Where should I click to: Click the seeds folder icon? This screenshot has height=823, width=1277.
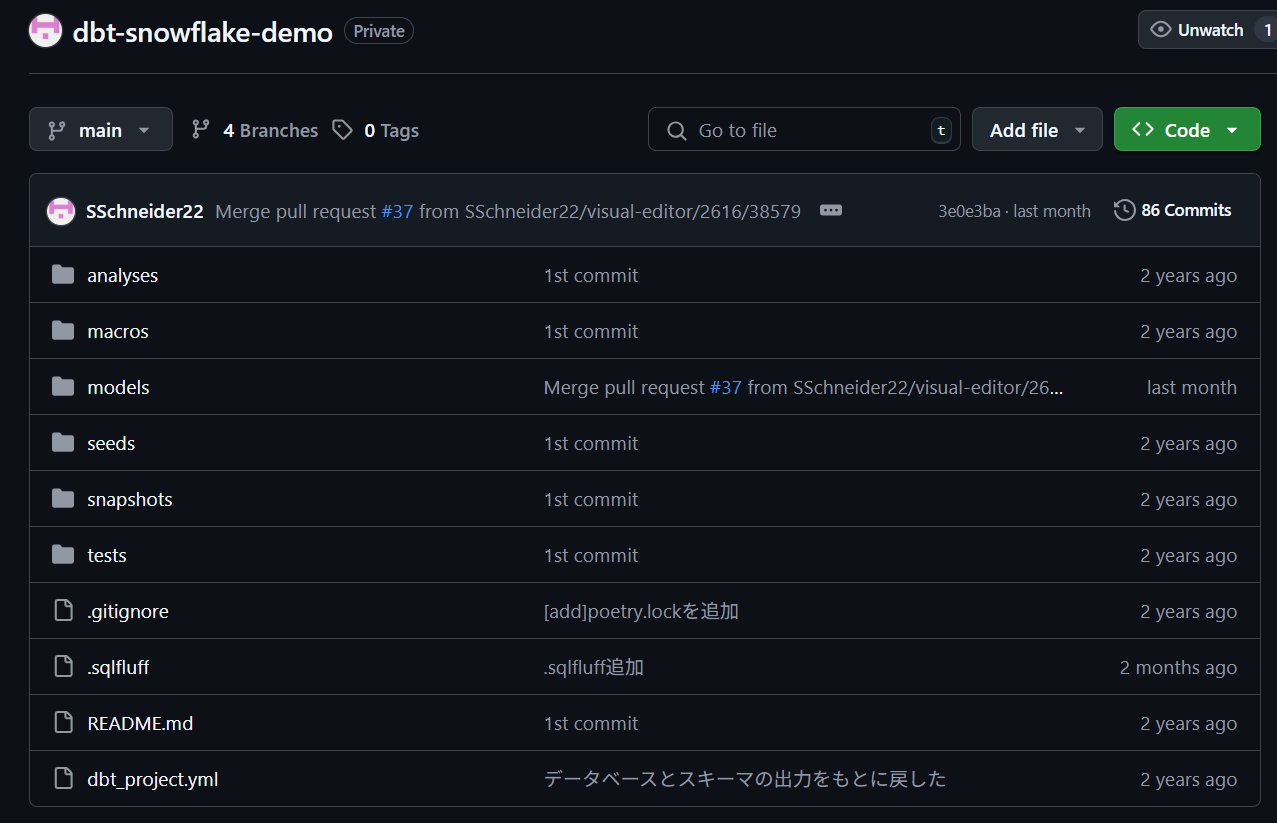pyautogui.click(x=63, y=443)
